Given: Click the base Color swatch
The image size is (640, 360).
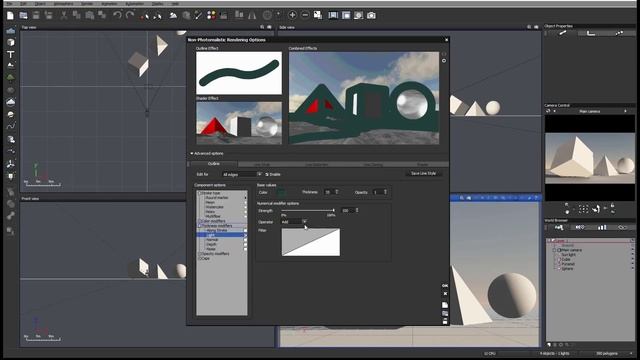Looking at the screenshot, I should [x=282, y=192].
